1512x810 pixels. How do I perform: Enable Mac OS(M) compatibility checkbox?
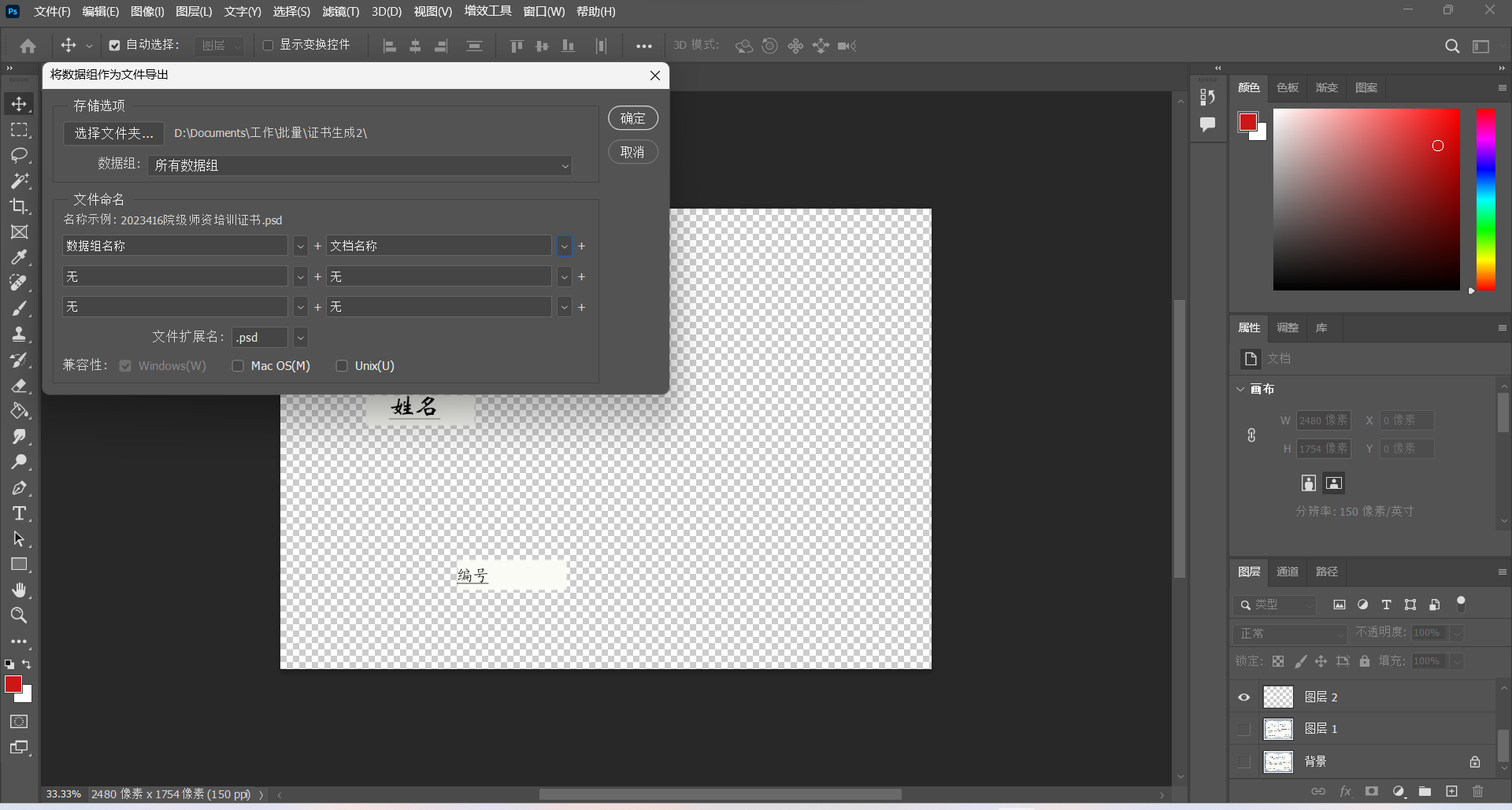tap(238, 366)
